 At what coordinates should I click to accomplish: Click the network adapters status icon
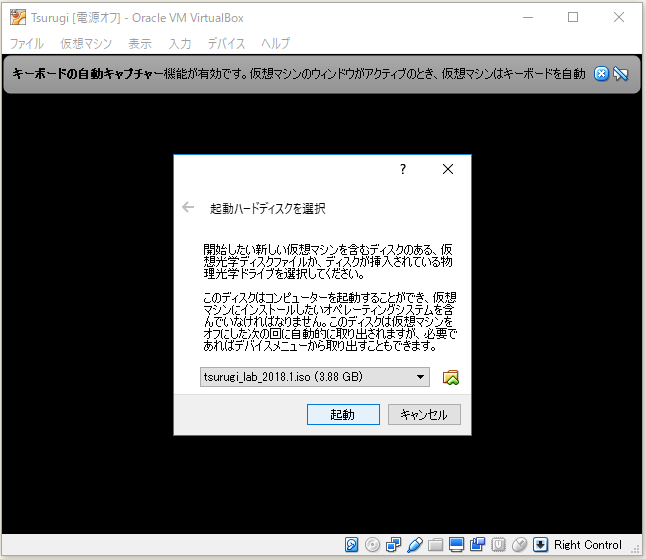(x=393, y=545)
